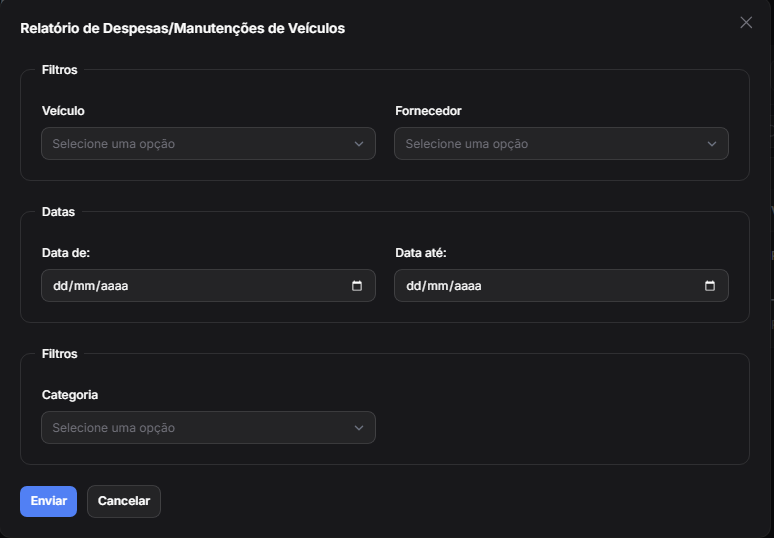Open the Fornecedor dropdown
The height and width of the screenshot is (538, 774).
pyautogui.click(x=561, y=144)
